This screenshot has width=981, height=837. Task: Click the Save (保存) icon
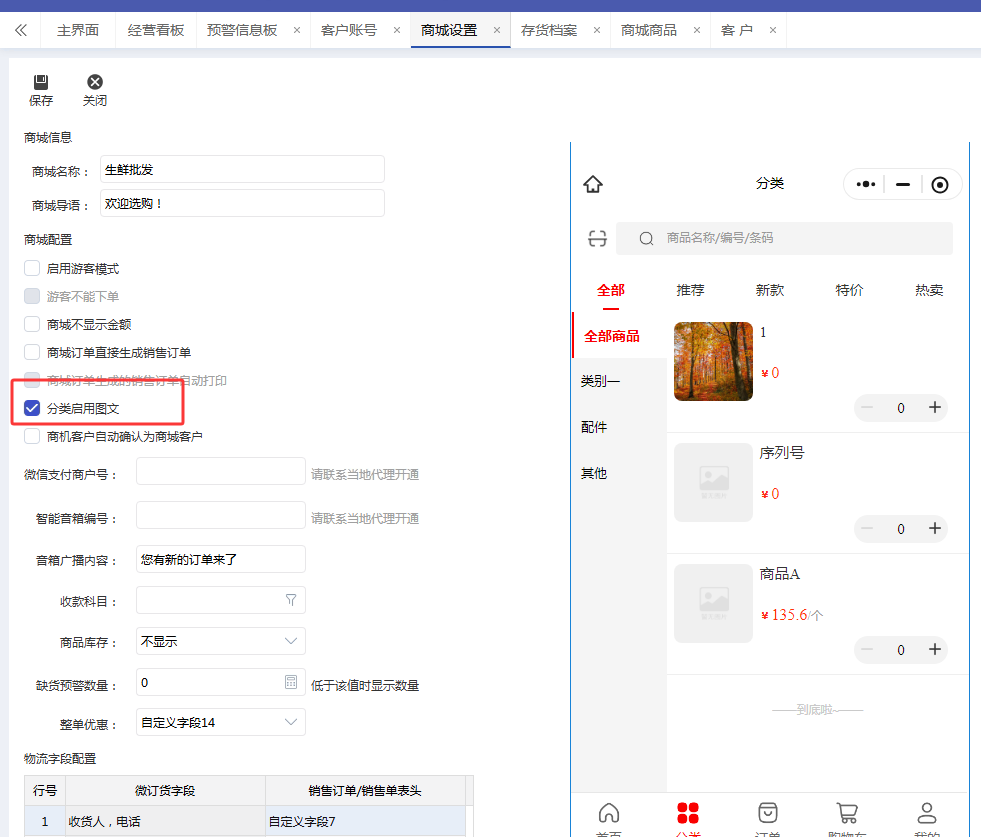point(41,82)
